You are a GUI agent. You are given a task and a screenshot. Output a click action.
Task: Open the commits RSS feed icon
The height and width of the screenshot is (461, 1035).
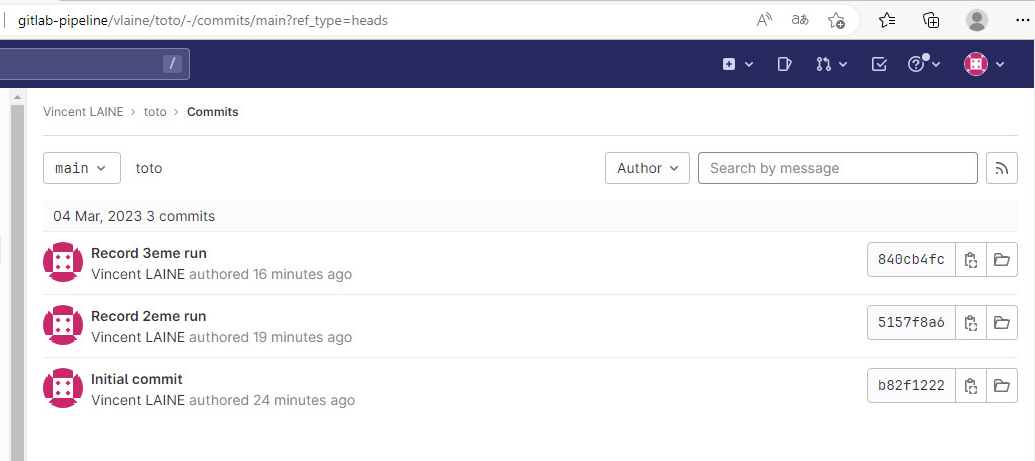click(1002, 168)
